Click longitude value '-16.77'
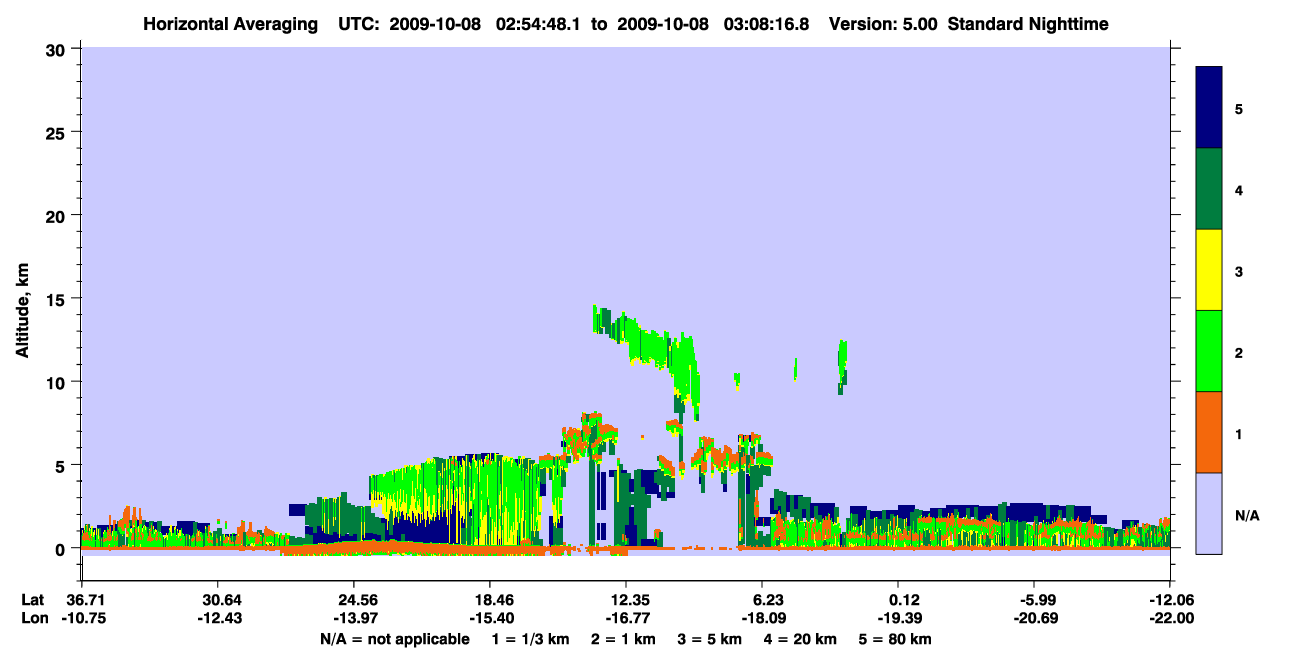Image resolution: width=1300 pixels, height=667 pixels. point(626,618)
